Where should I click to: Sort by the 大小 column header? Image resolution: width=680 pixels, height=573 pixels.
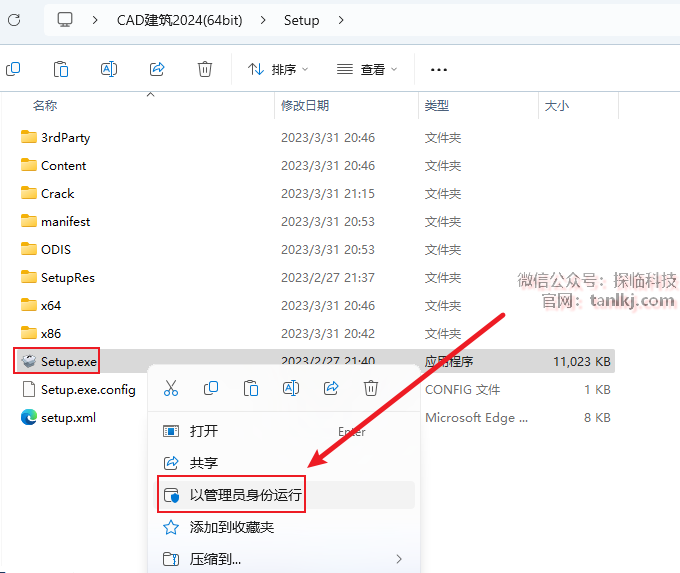556,105
